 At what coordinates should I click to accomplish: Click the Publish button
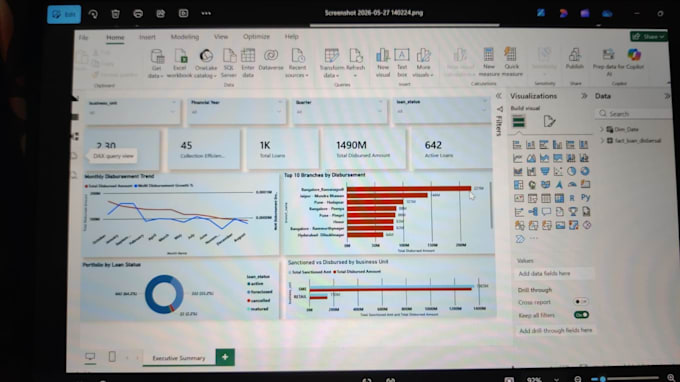pyautogui.click(x=575, y=59)
